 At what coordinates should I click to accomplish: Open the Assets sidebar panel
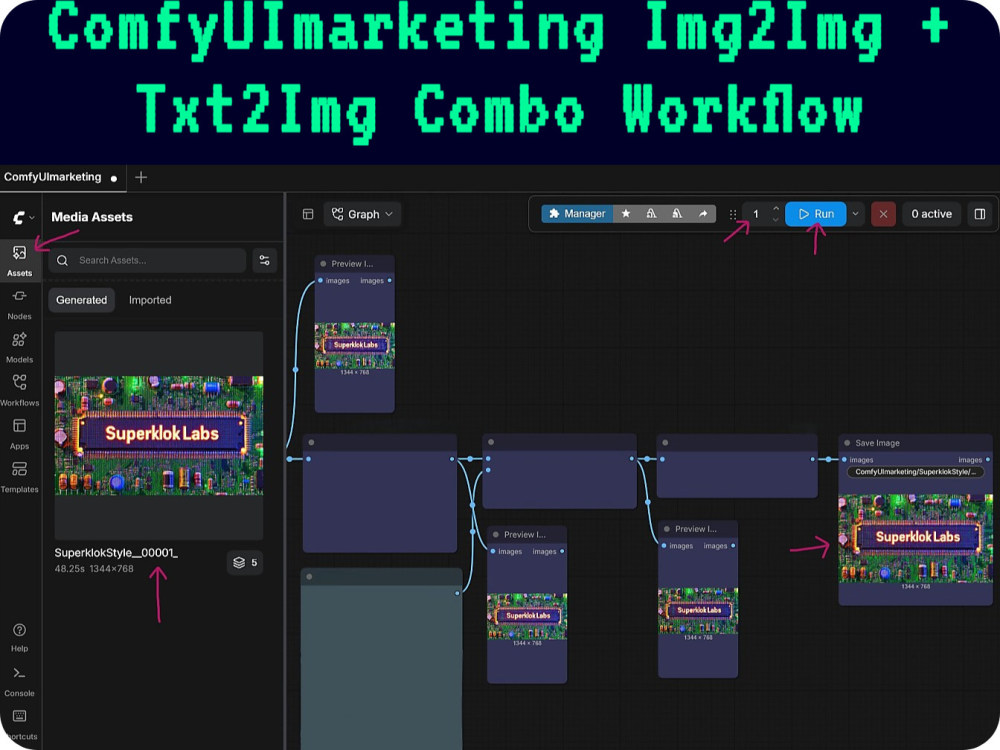point(19,260)
